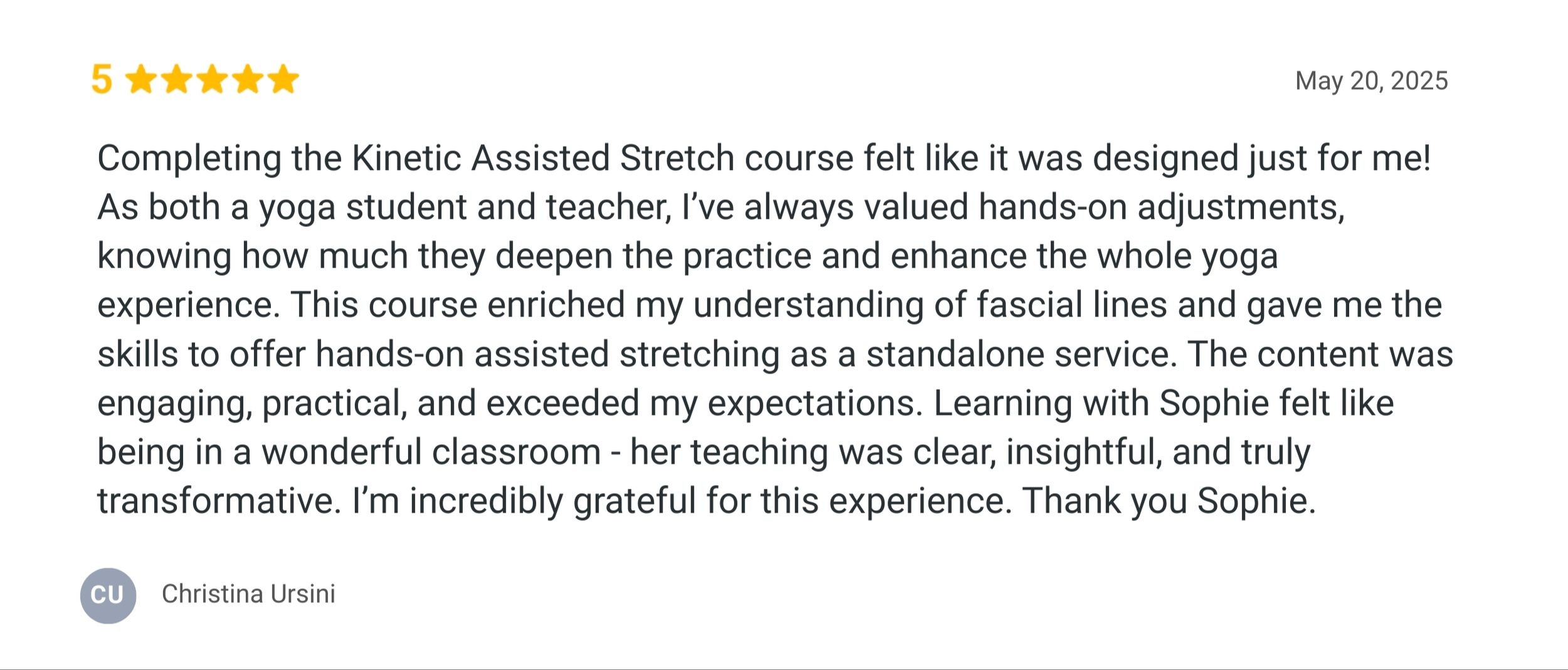Select the fifth gold star in rating
The image size is (1568, 670).
coord(283,79)
